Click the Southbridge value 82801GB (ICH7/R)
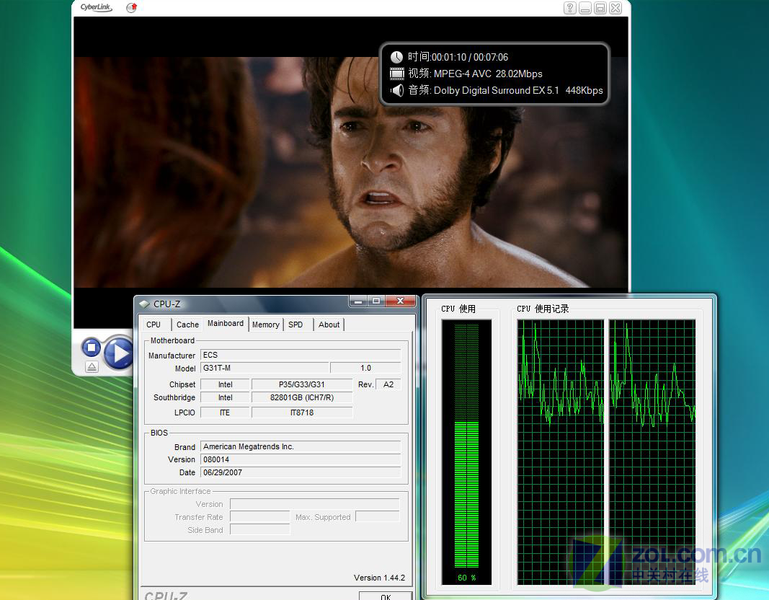This screenshot has width=769, height=600. coord(302,397)
